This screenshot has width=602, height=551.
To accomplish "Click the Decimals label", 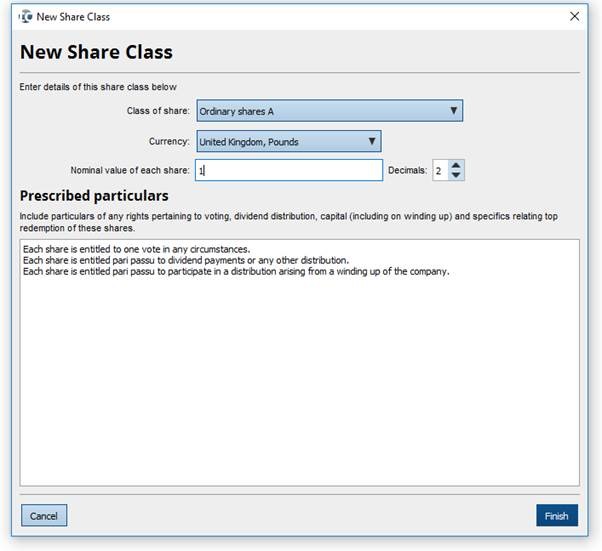I will click(407, 171).
